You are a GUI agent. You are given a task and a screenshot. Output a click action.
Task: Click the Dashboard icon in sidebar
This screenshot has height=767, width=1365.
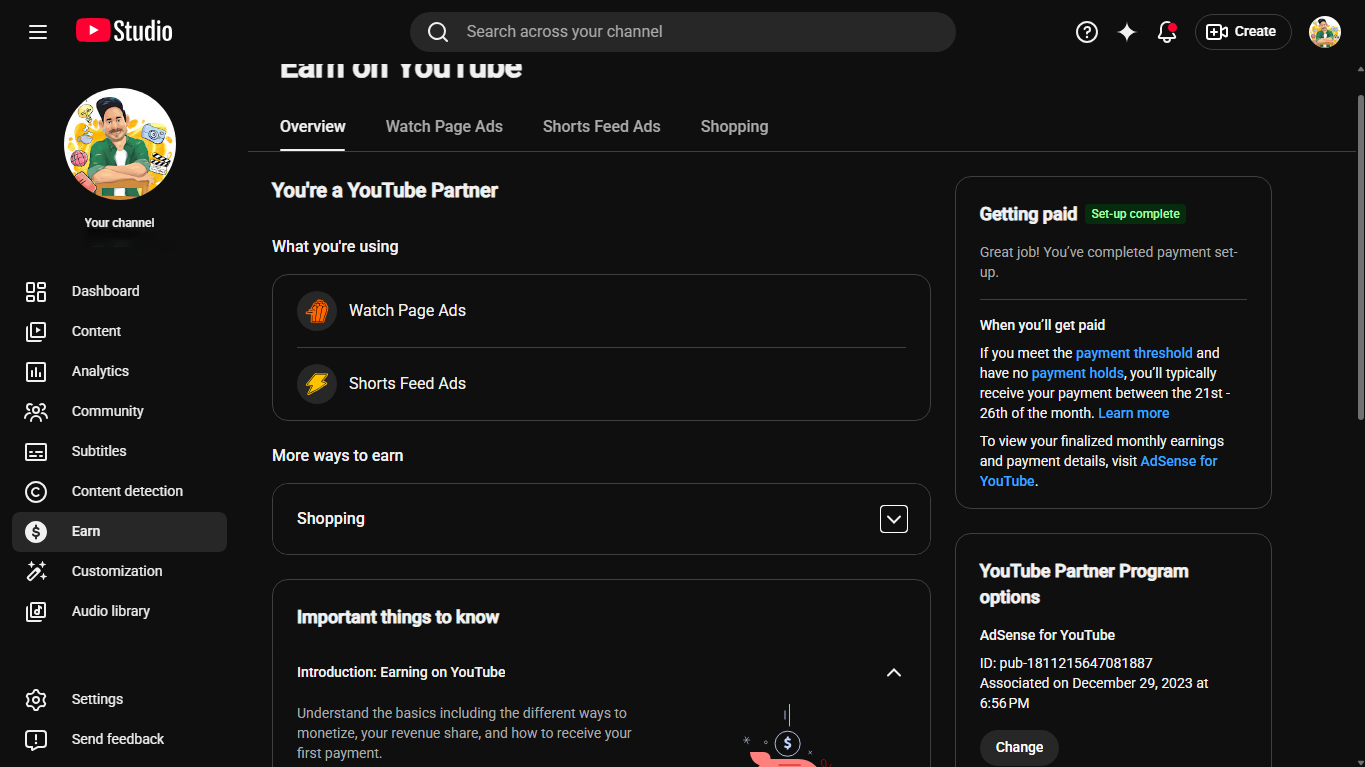point(36,291)
